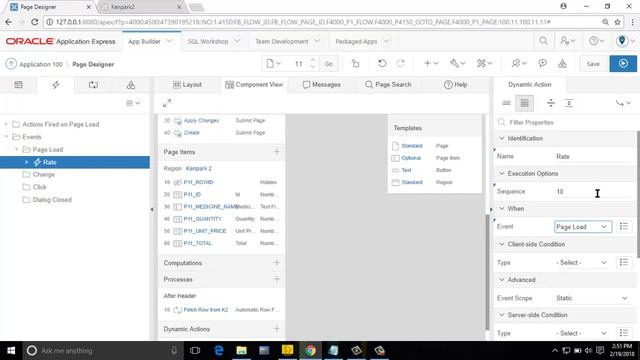640x360 pixels.
Task: Switch to the Messages tab
Action: 322,84
